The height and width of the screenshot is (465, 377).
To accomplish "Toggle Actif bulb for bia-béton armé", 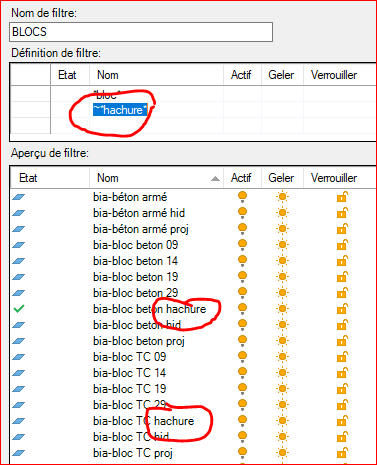I will coord(242,197).
